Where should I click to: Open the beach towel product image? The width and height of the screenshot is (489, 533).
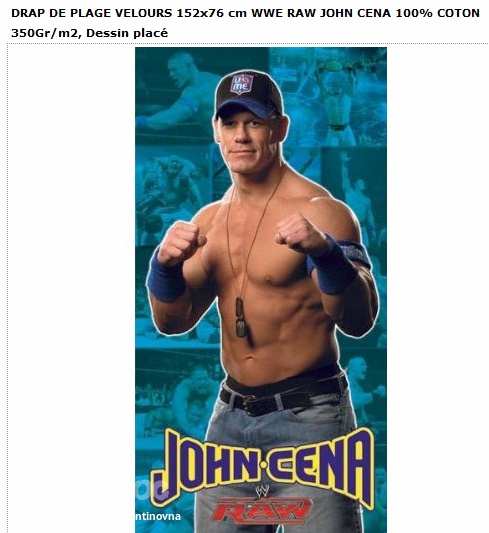261,290
